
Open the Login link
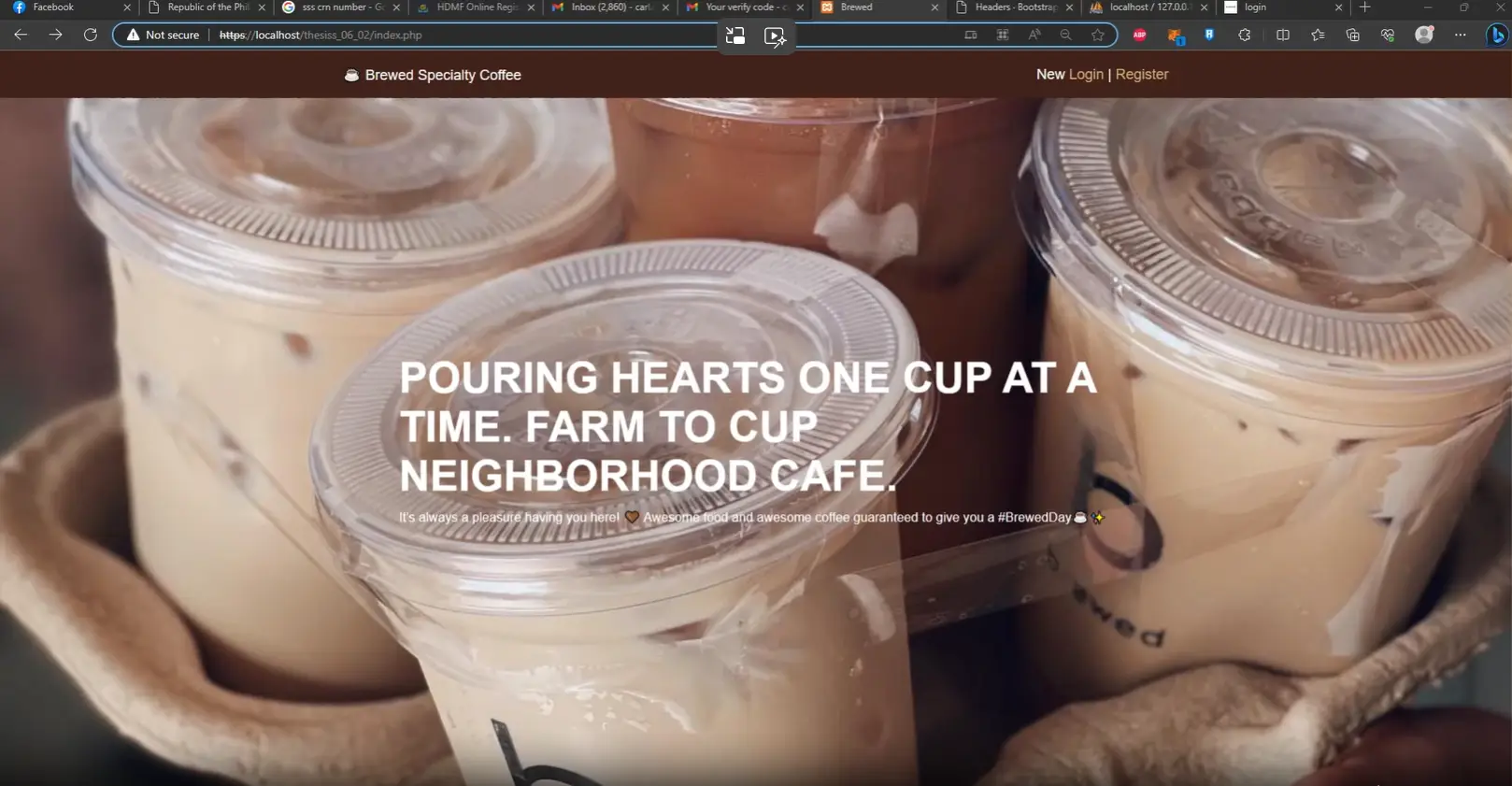[x=1086, y=74]
